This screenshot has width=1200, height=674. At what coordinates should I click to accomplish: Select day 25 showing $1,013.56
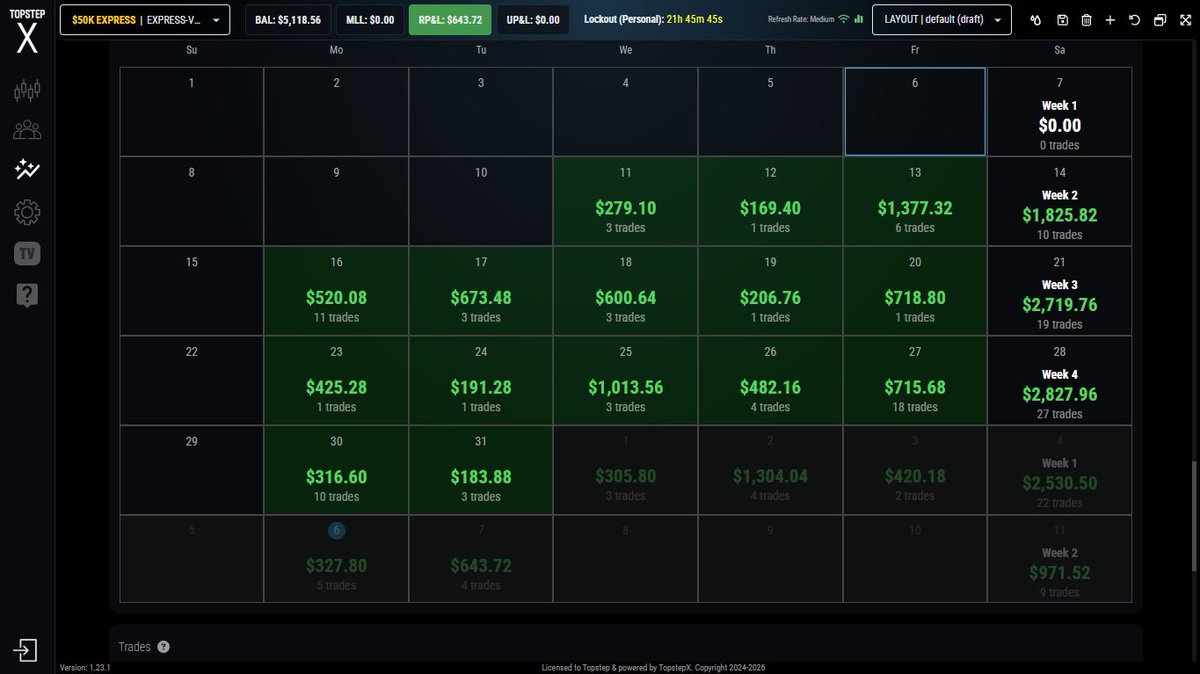click(626, 380)
